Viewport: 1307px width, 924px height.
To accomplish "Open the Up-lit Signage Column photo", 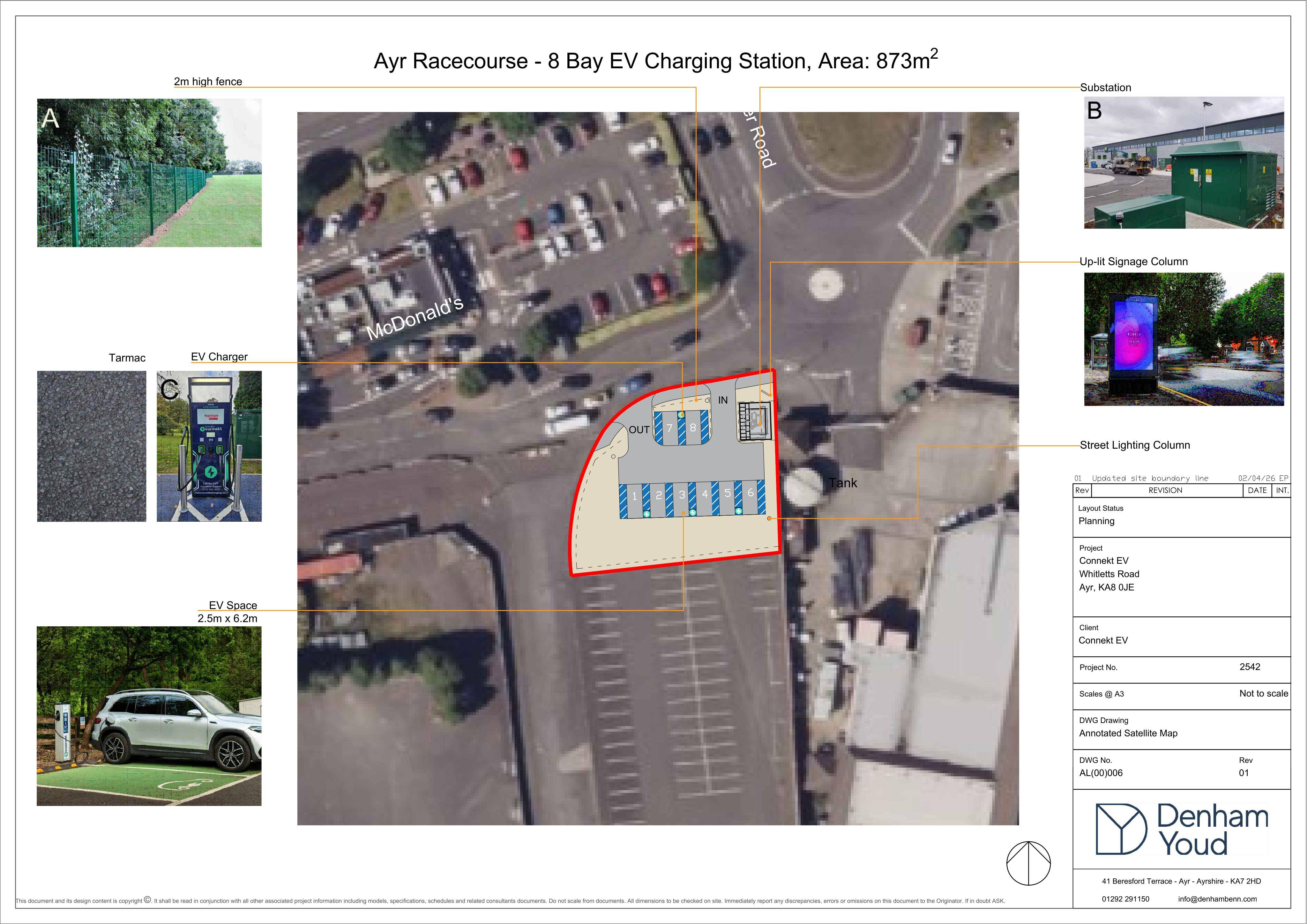I will click(1184, 339).
